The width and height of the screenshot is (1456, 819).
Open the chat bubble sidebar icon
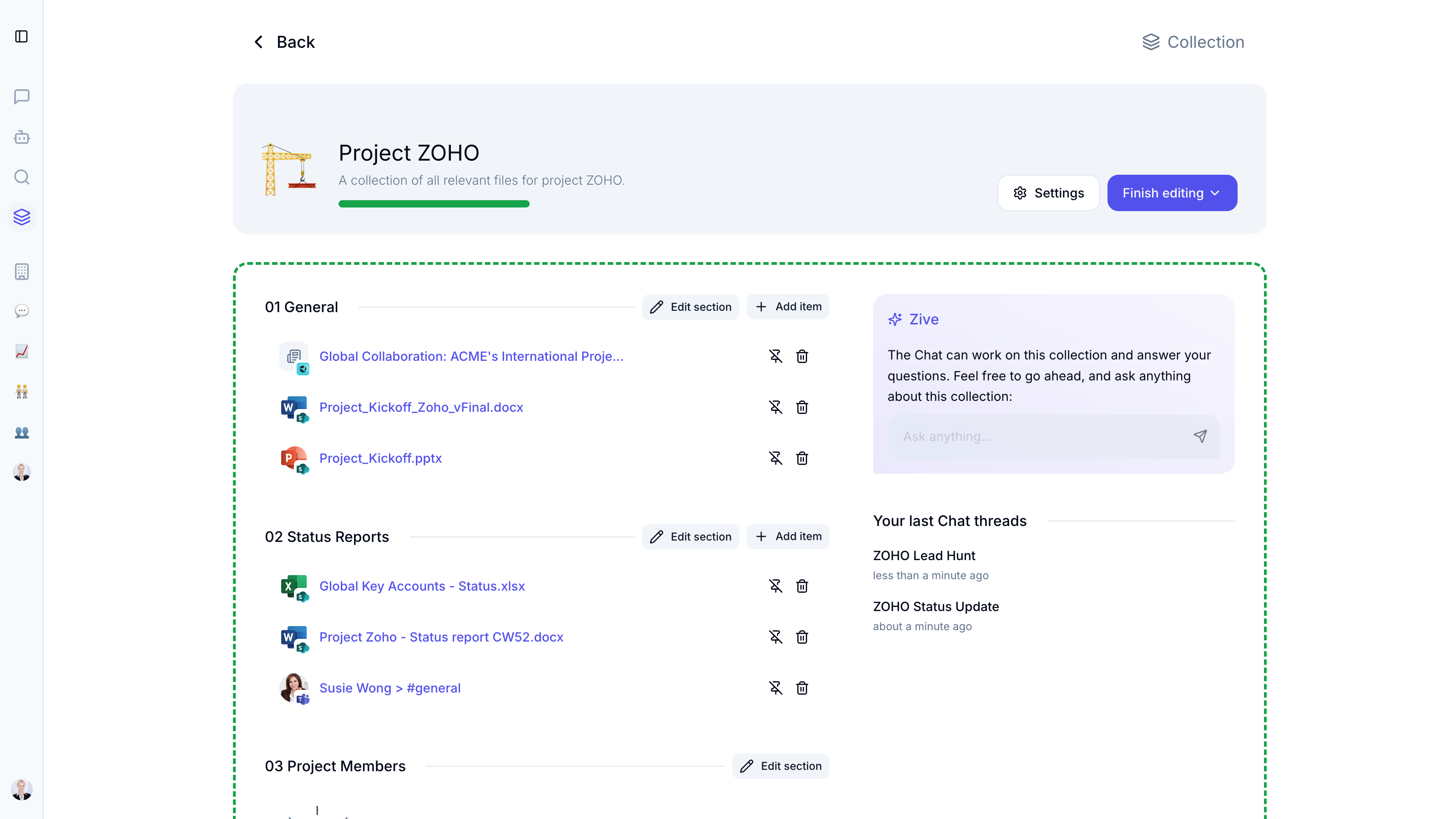pyautogui.click(x=21, y=96)
